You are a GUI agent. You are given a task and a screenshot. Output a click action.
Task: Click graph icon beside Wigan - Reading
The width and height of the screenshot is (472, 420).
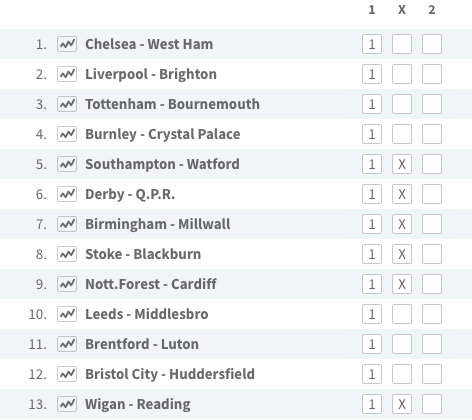[x=67, y=404]
